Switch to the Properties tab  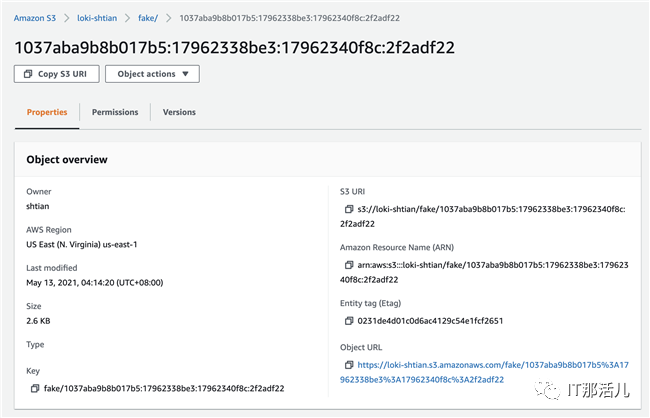pyautogui.click(x=48, y=112)
